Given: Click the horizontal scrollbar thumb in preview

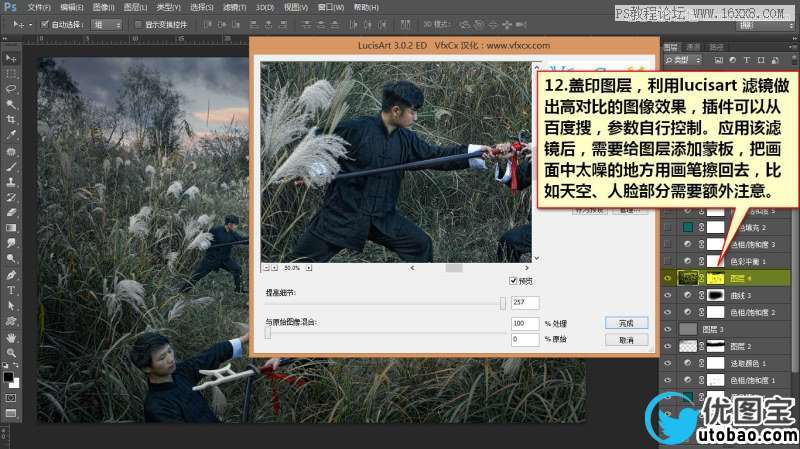Looking at the screenshot, I should [454, 268].
